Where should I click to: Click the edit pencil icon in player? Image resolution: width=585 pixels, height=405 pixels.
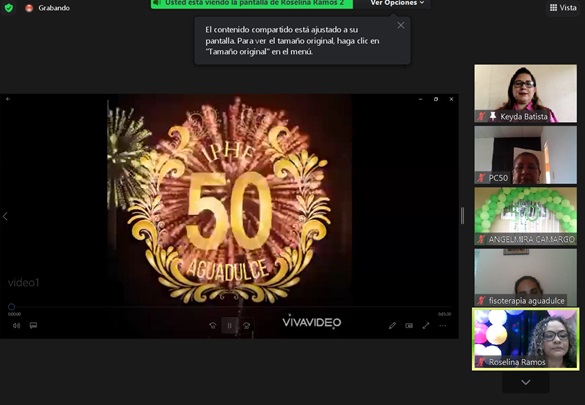(392, 326)
